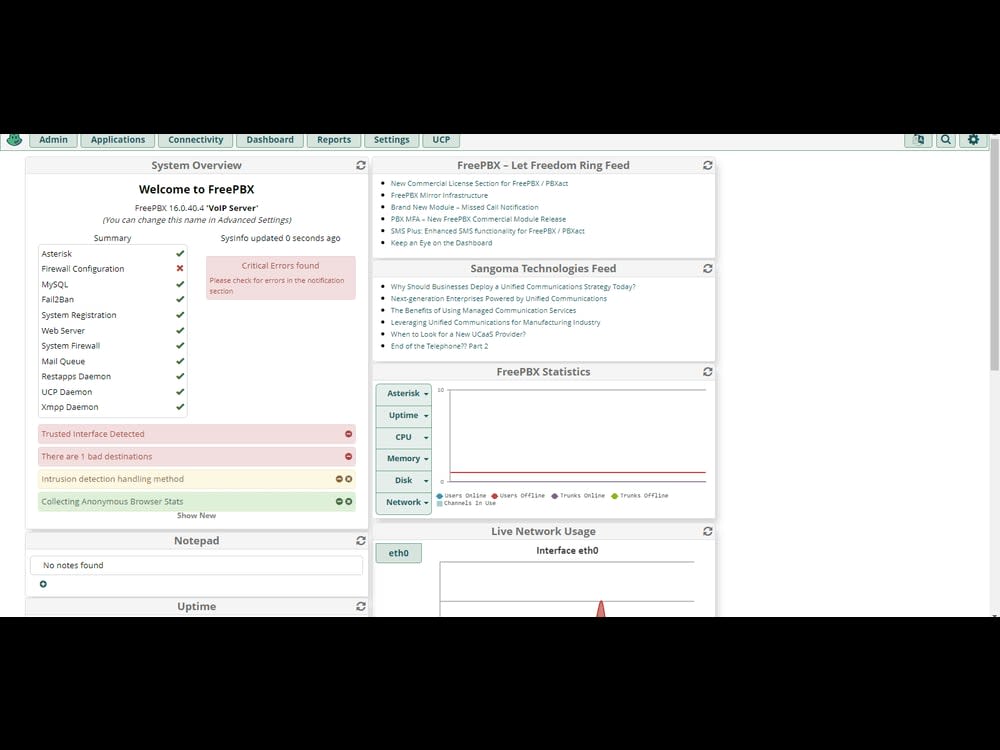Click the Collecting Anonymous Browser Stats notice
The image size is (1000, 750).
(x=196, y=502)
